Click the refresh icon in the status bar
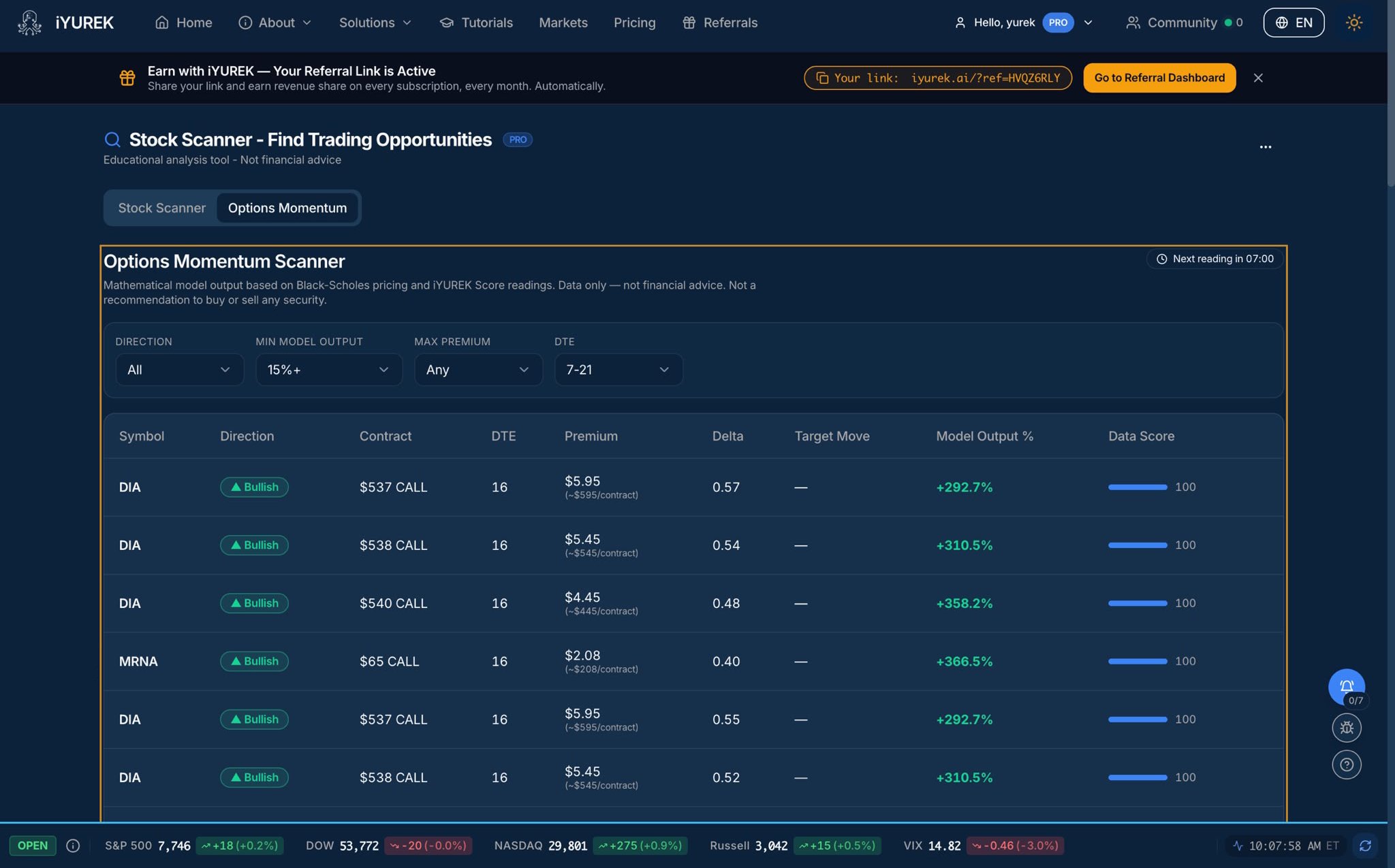The height and width of the screenshot is (868, 1395). (x=1365, y=846)
